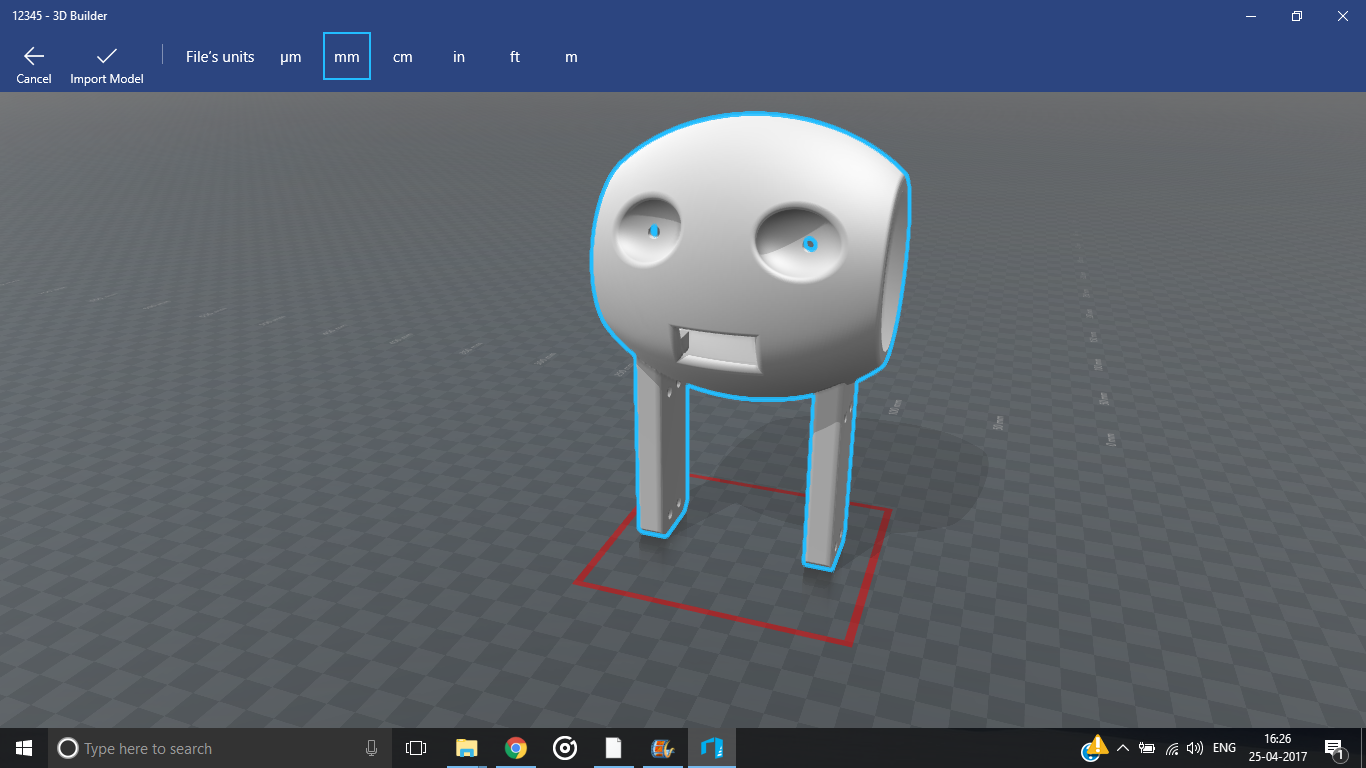Screen dimensions: 1366x768
Task: Minimize the 3D Builder window
Action: coord(1250,16)
